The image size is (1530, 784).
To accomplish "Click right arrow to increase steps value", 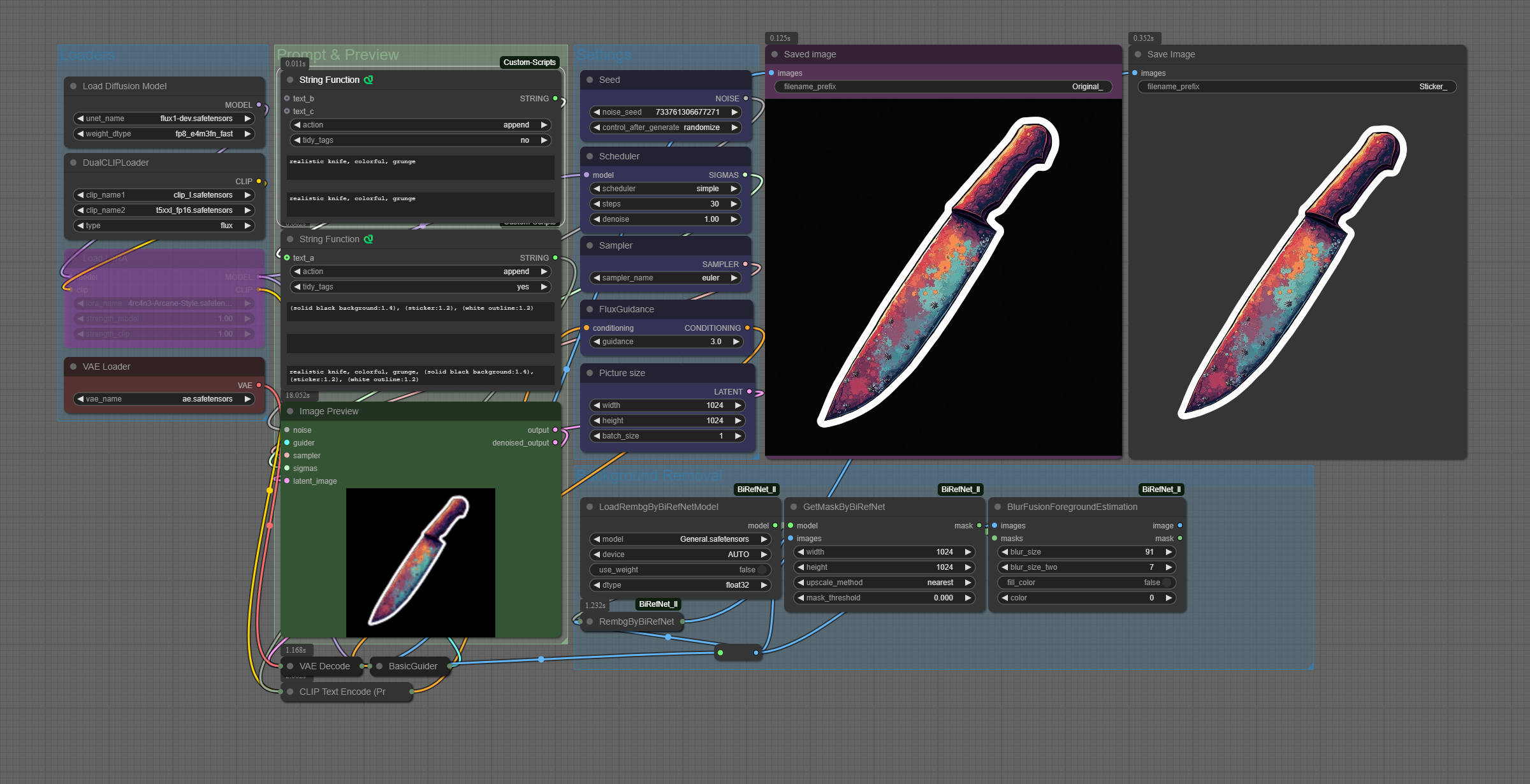I will (x=734, y=204).
